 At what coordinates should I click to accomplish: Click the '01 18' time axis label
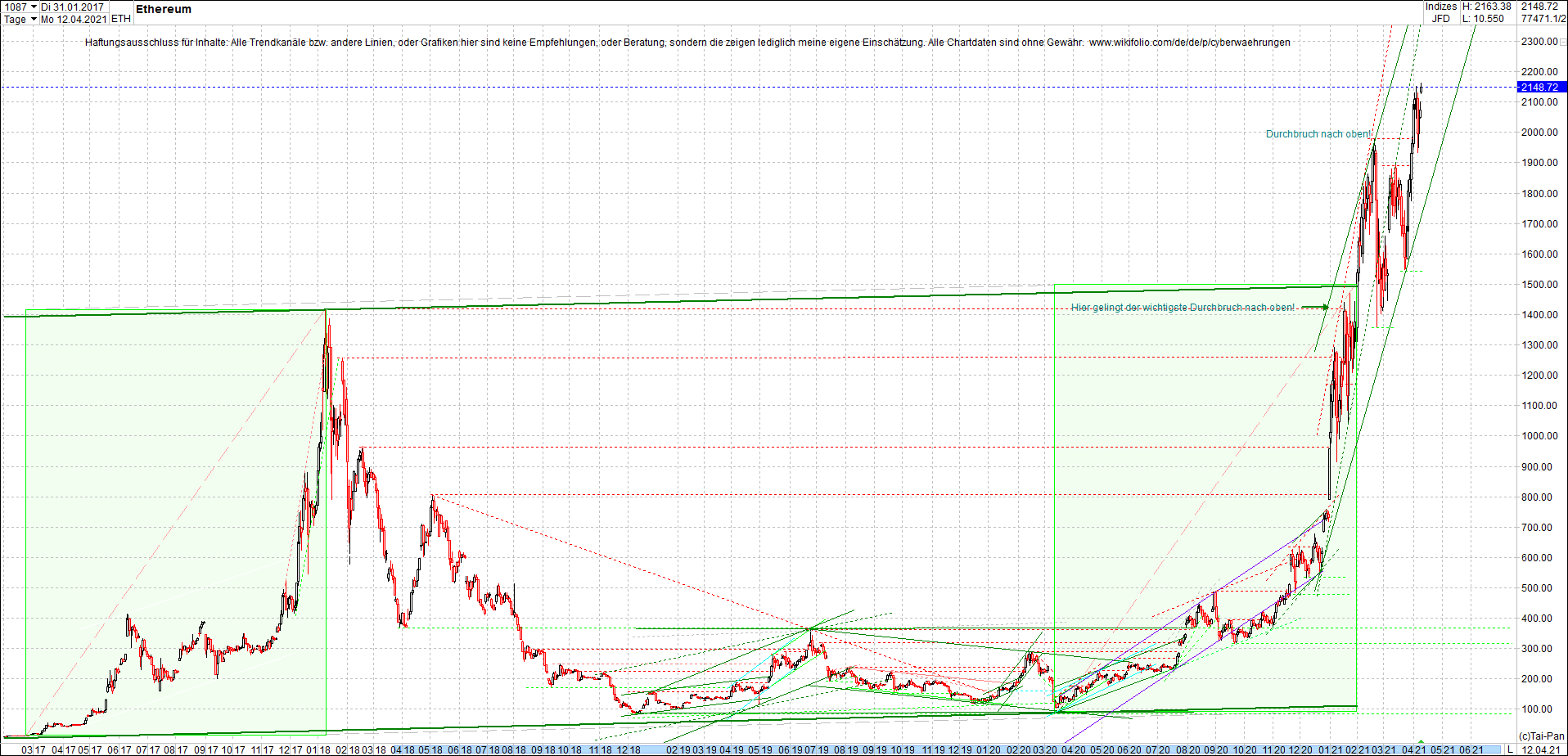pyautogui.click(x=318, y=749)
